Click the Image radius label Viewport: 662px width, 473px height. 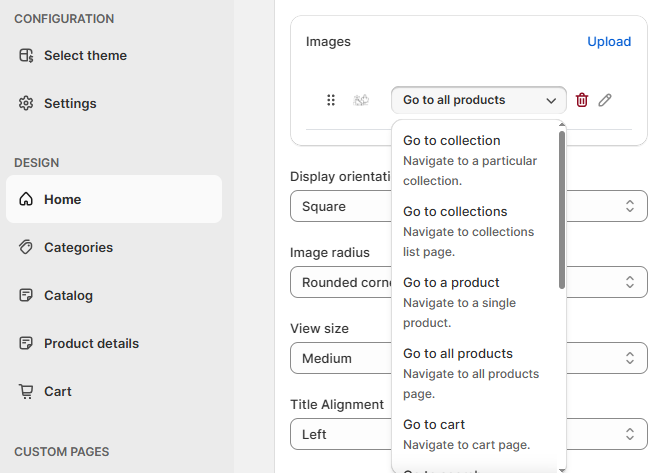(x=330, y=252)
